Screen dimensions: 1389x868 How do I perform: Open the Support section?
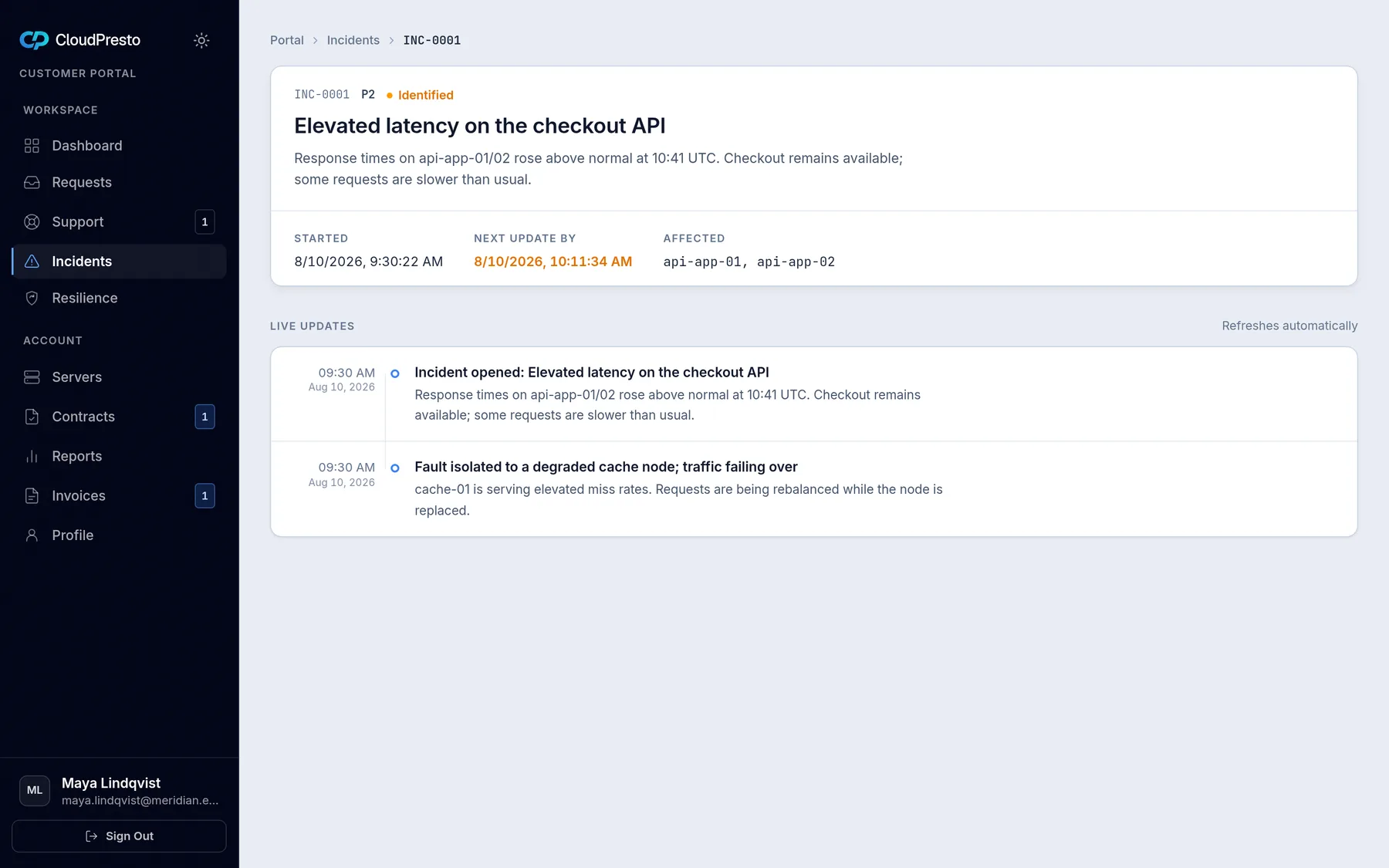click(119, 222)
